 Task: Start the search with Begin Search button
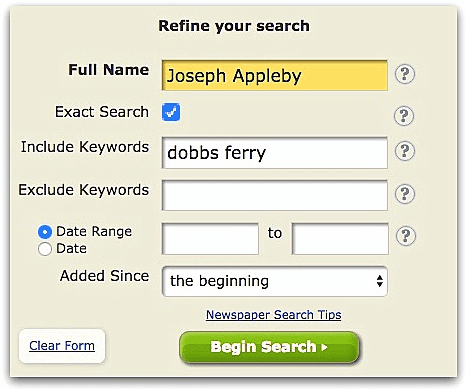click(x=269, y=347)
